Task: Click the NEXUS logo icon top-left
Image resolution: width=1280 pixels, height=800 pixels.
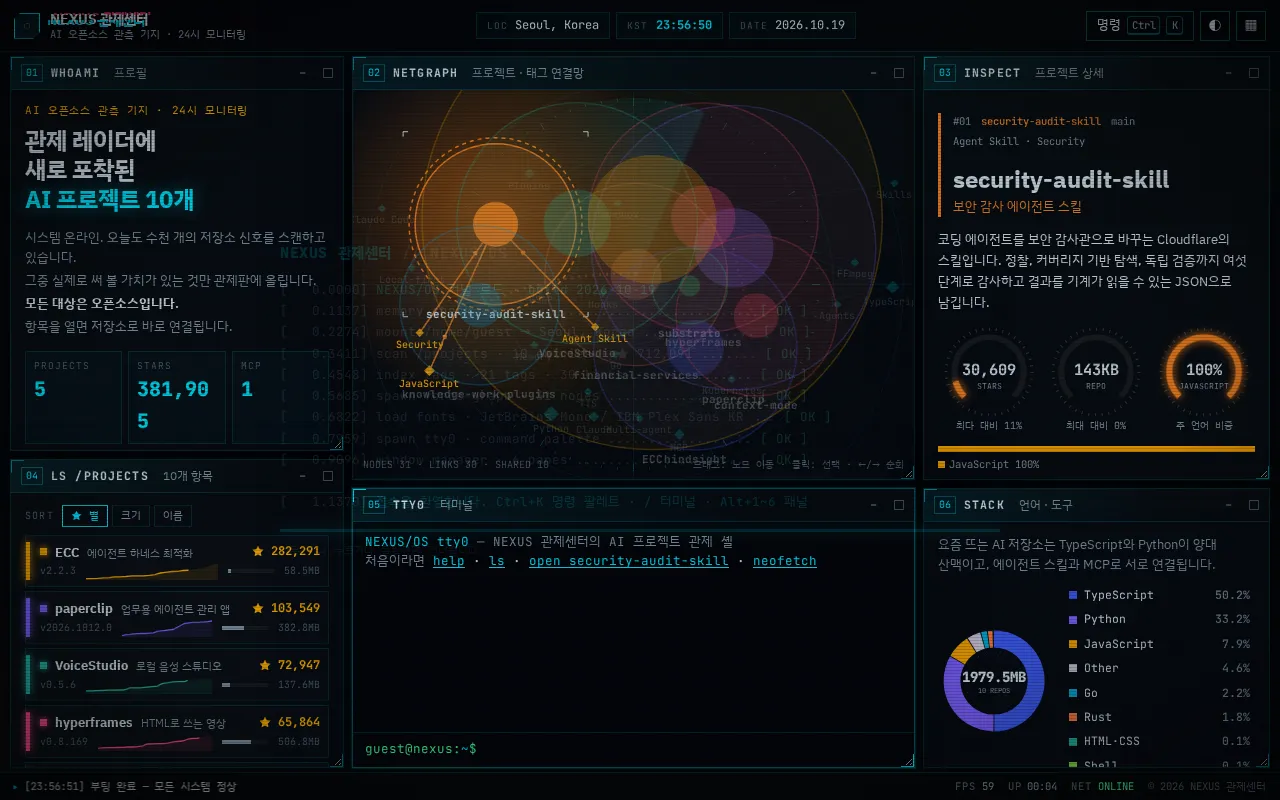Action: (x=28, y=25)
